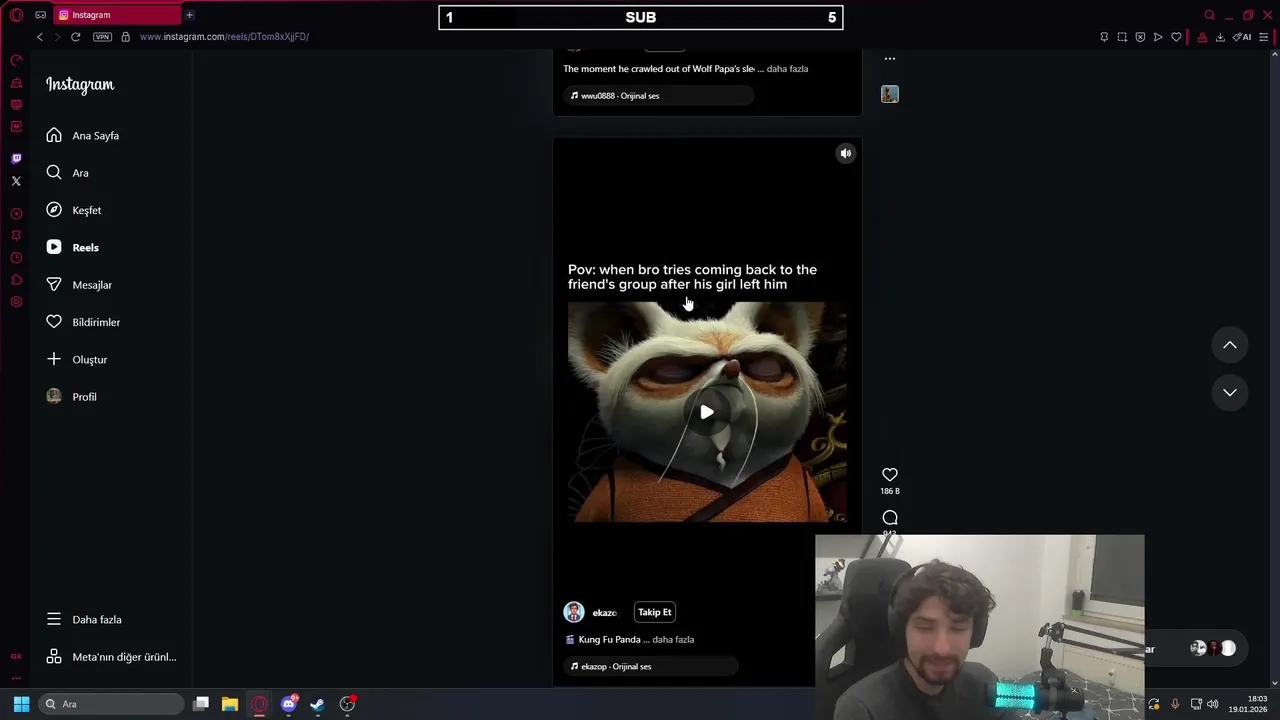Click Takip Et follow button
Viewport: 1280px width, 720px height.
655,612
